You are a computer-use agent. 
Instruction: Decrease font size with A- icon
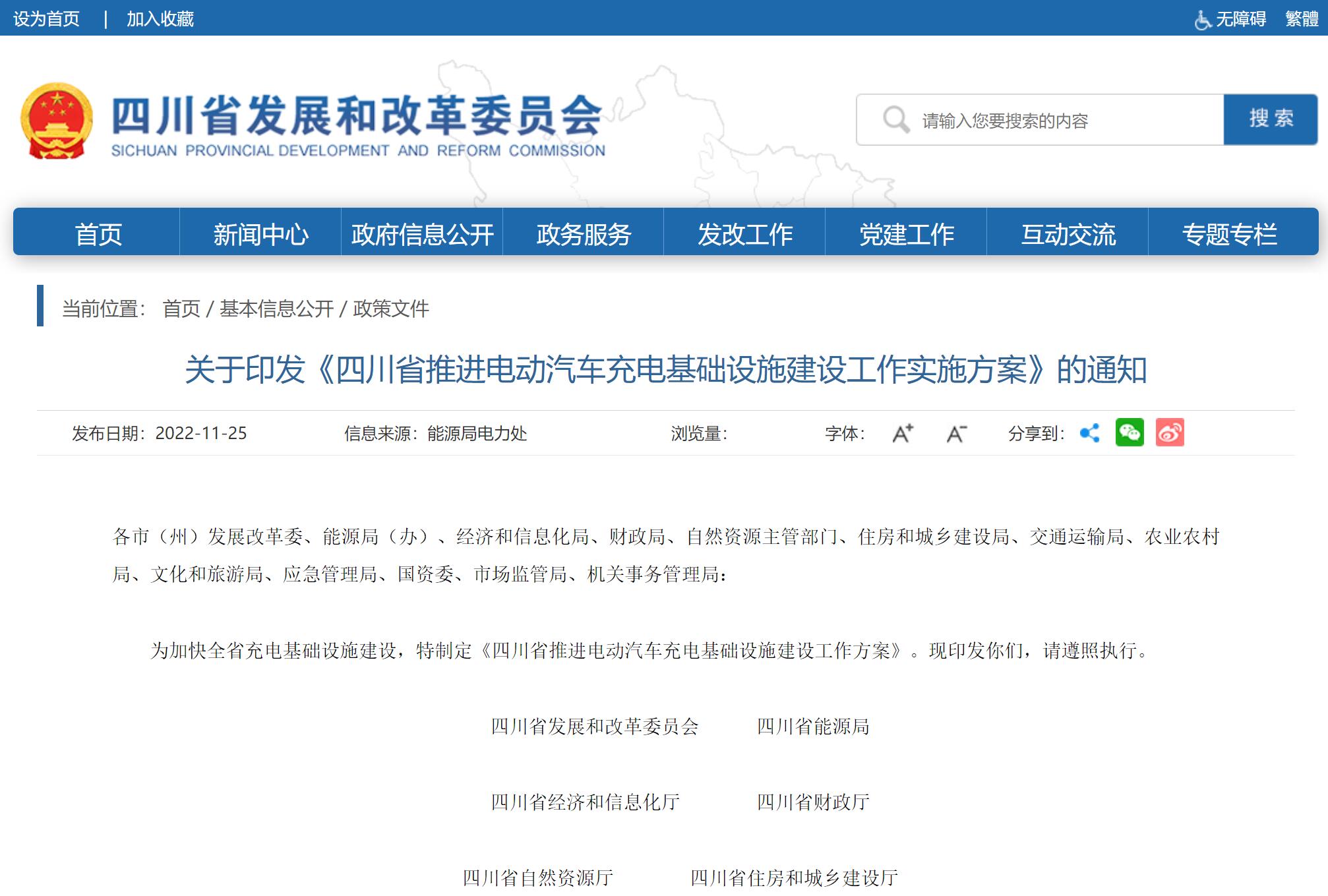[x=957, y=433]
